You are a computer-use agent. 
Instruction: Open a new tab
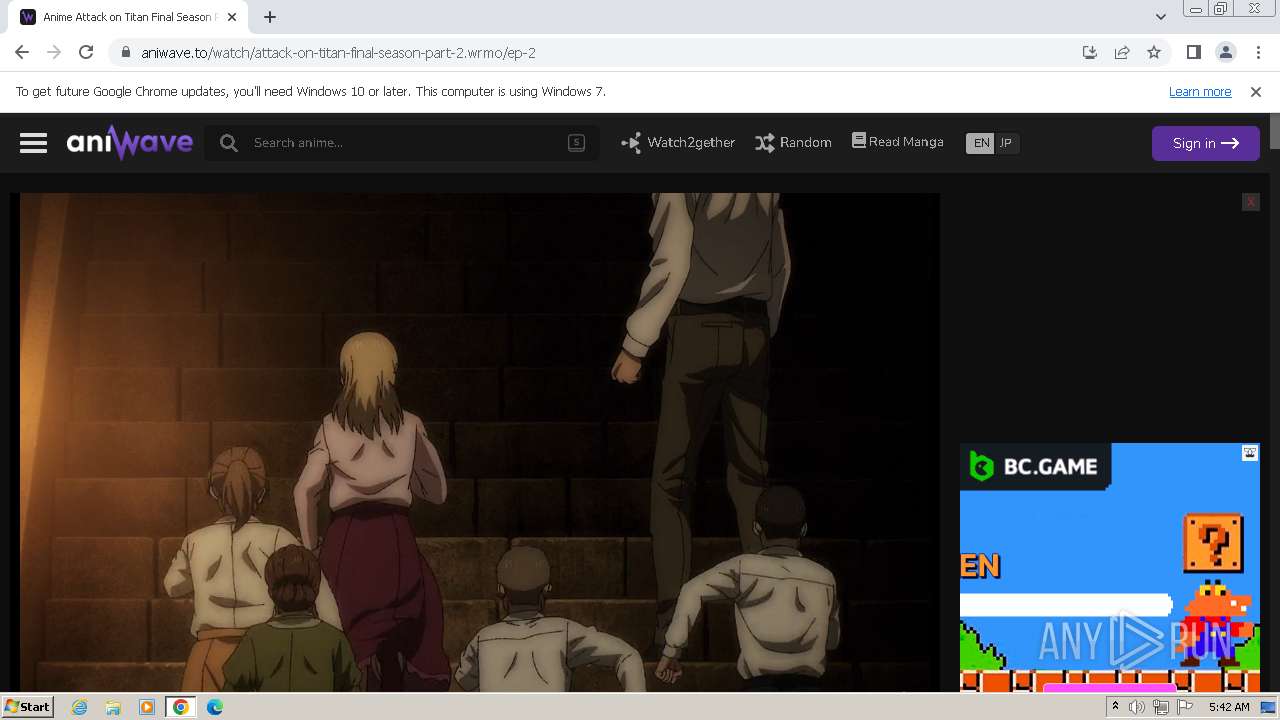270,17
